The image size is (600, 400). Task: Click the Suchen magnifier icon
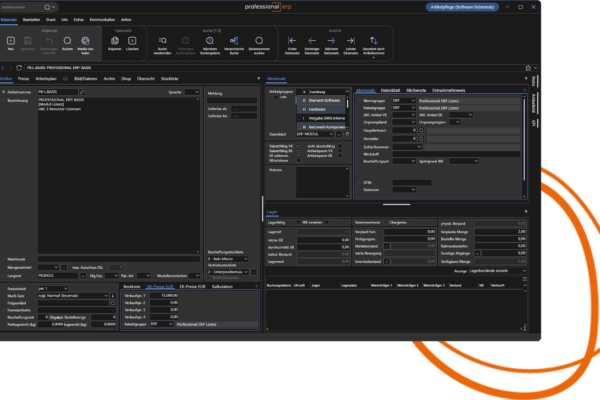coord(67,41)
